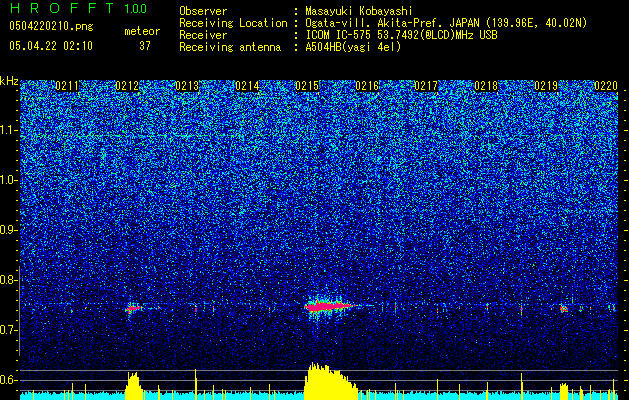This screenshot has width=629, height=400.
Task: Click the 0212 time marker
Action: (127, 86)
